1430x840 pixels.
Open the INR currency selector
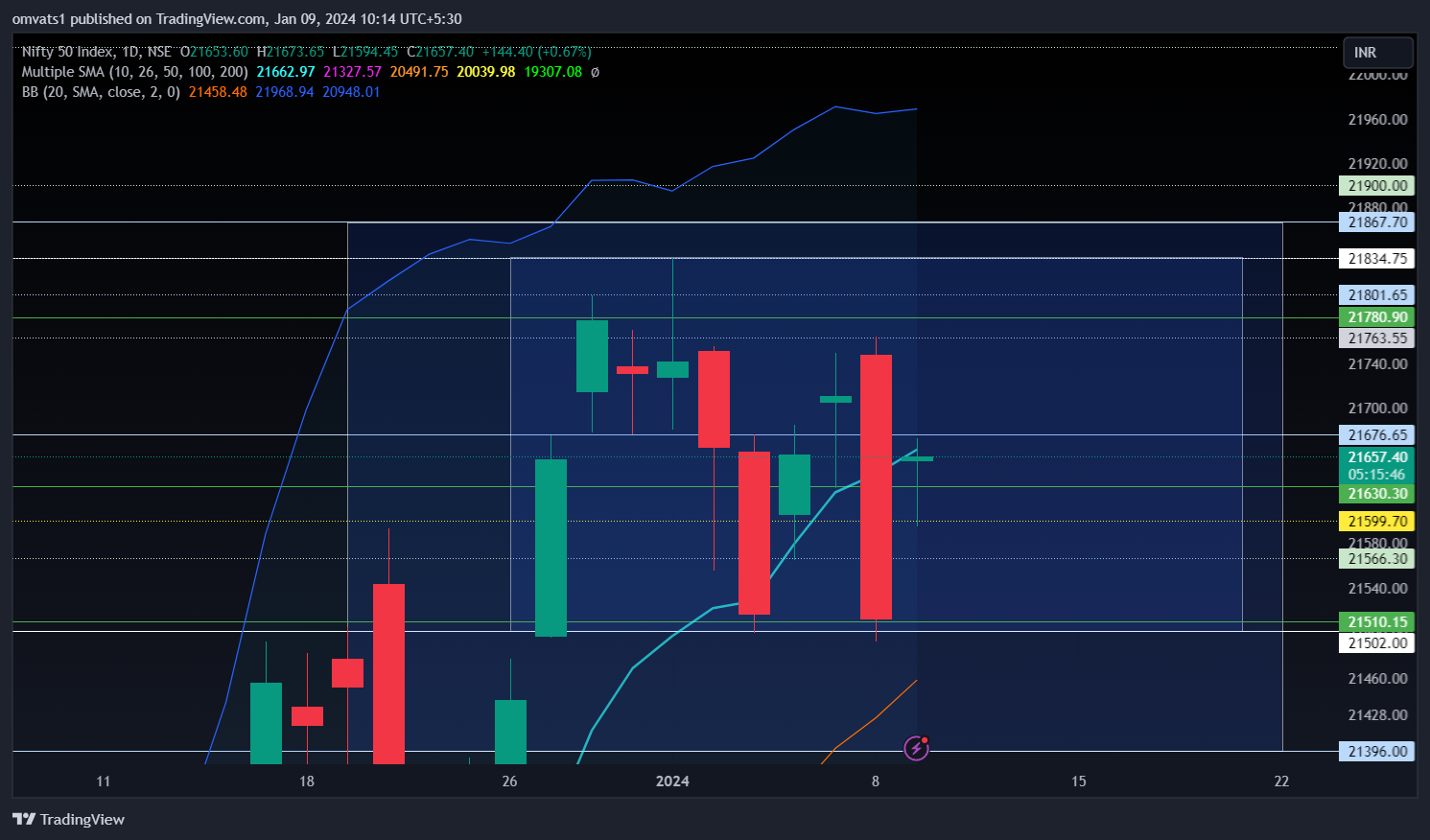pyautogui.click(x=1378, y=53)
